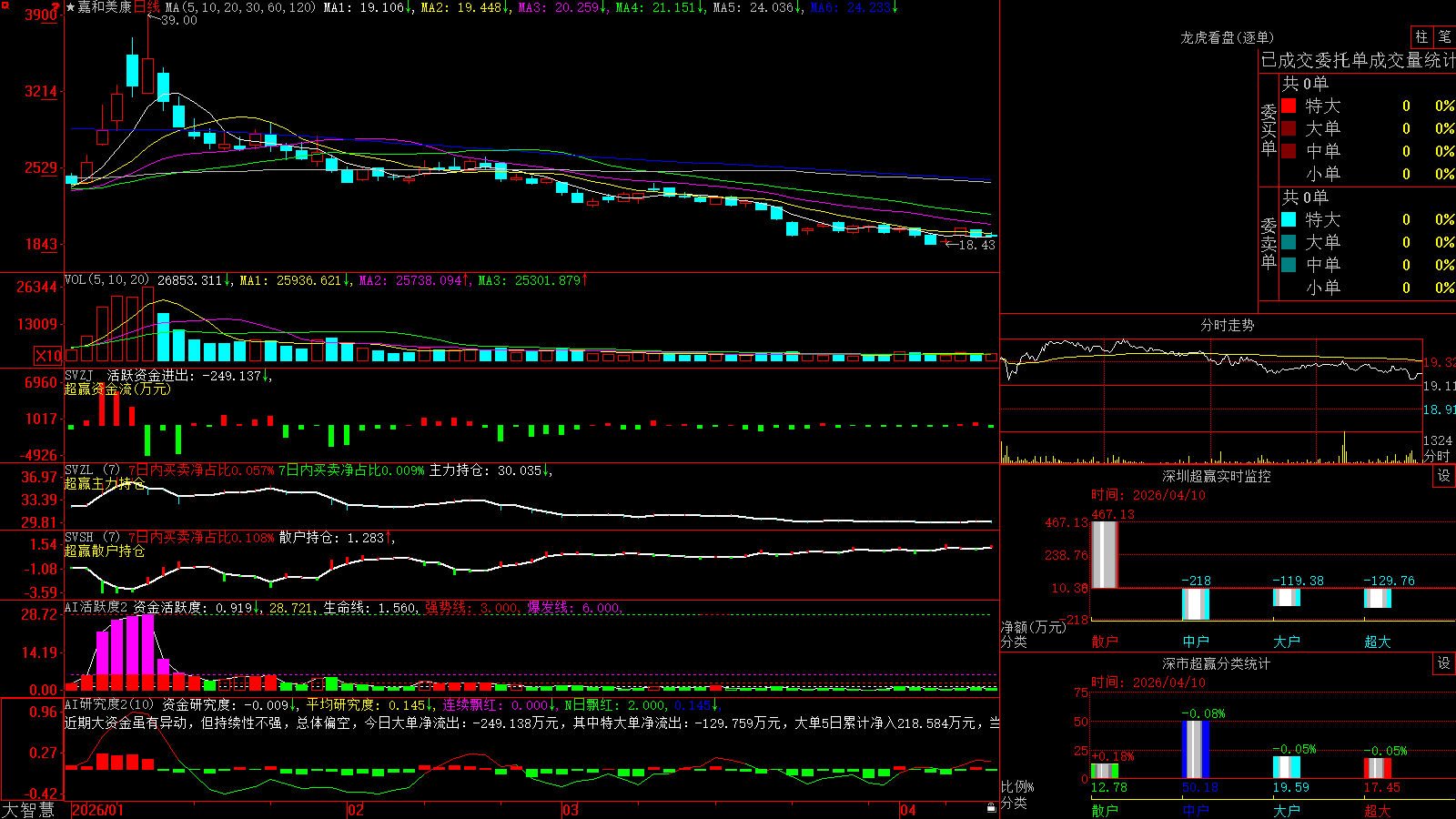Click the 深市超赢分类统计 panel title

pos(1216,663)
